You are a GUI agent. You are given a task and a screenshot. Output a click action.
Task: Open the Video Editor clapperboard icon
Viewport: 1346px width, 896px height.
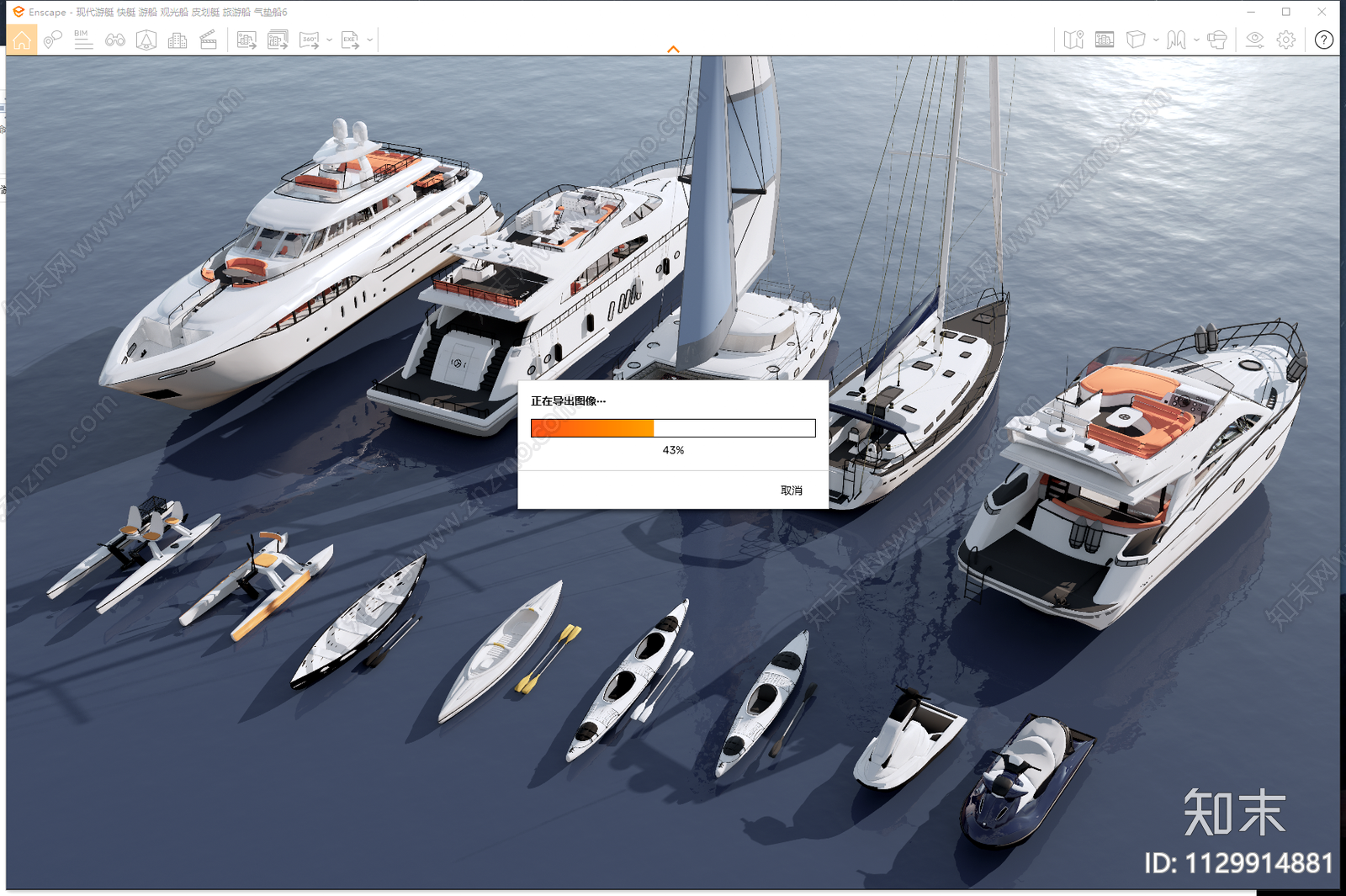(x=209, y=40)
